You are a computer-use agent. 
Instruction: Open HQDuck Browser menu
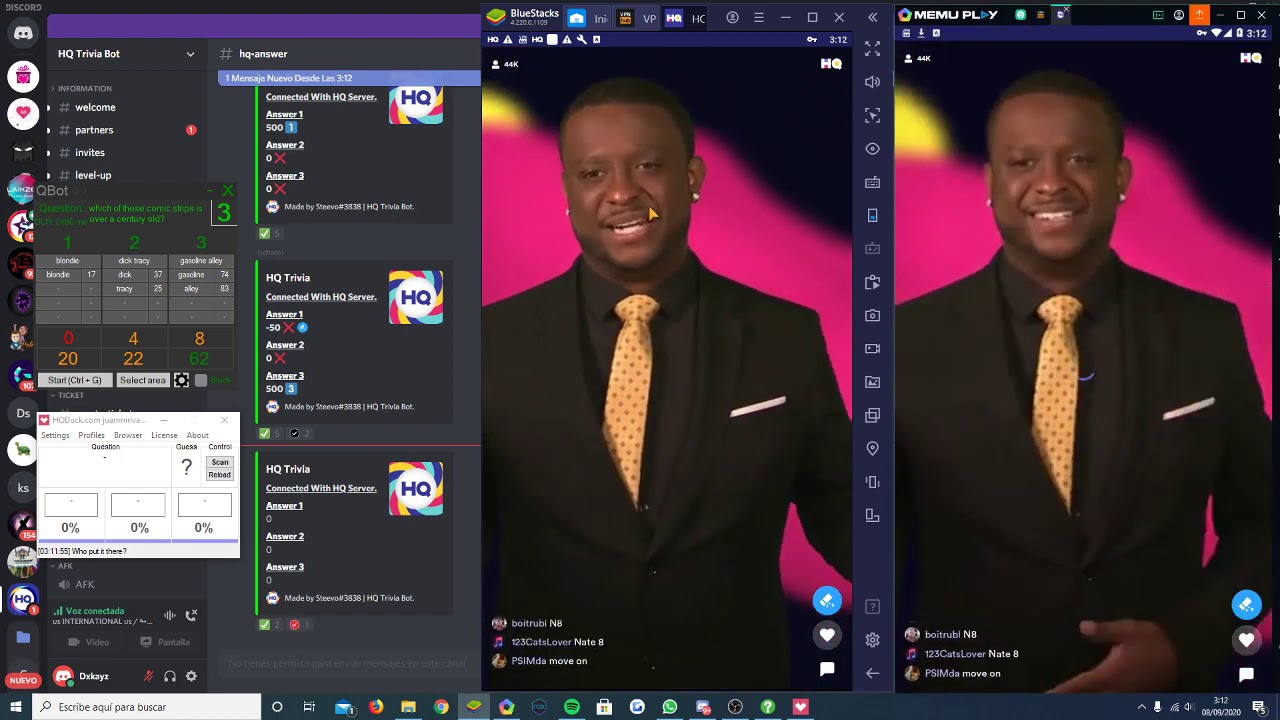pyautogui.click(x=128, y=435)
